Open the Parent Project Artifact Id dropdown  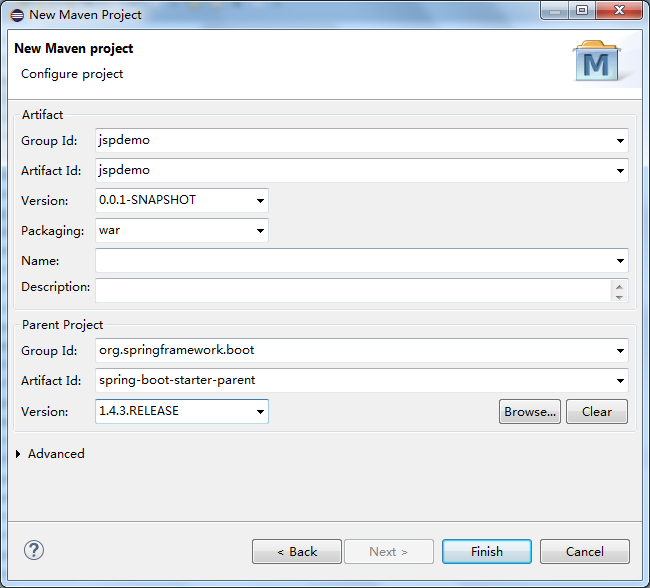(620, 380)
